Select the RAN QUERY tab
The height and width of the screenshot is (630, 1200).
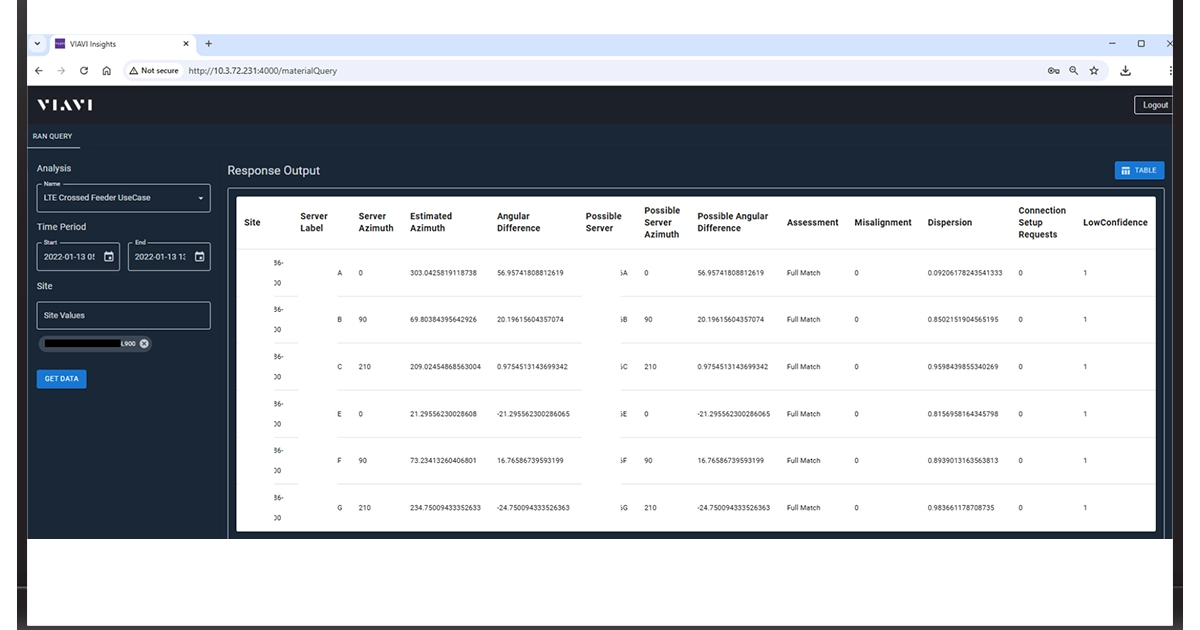coord(52,136)
